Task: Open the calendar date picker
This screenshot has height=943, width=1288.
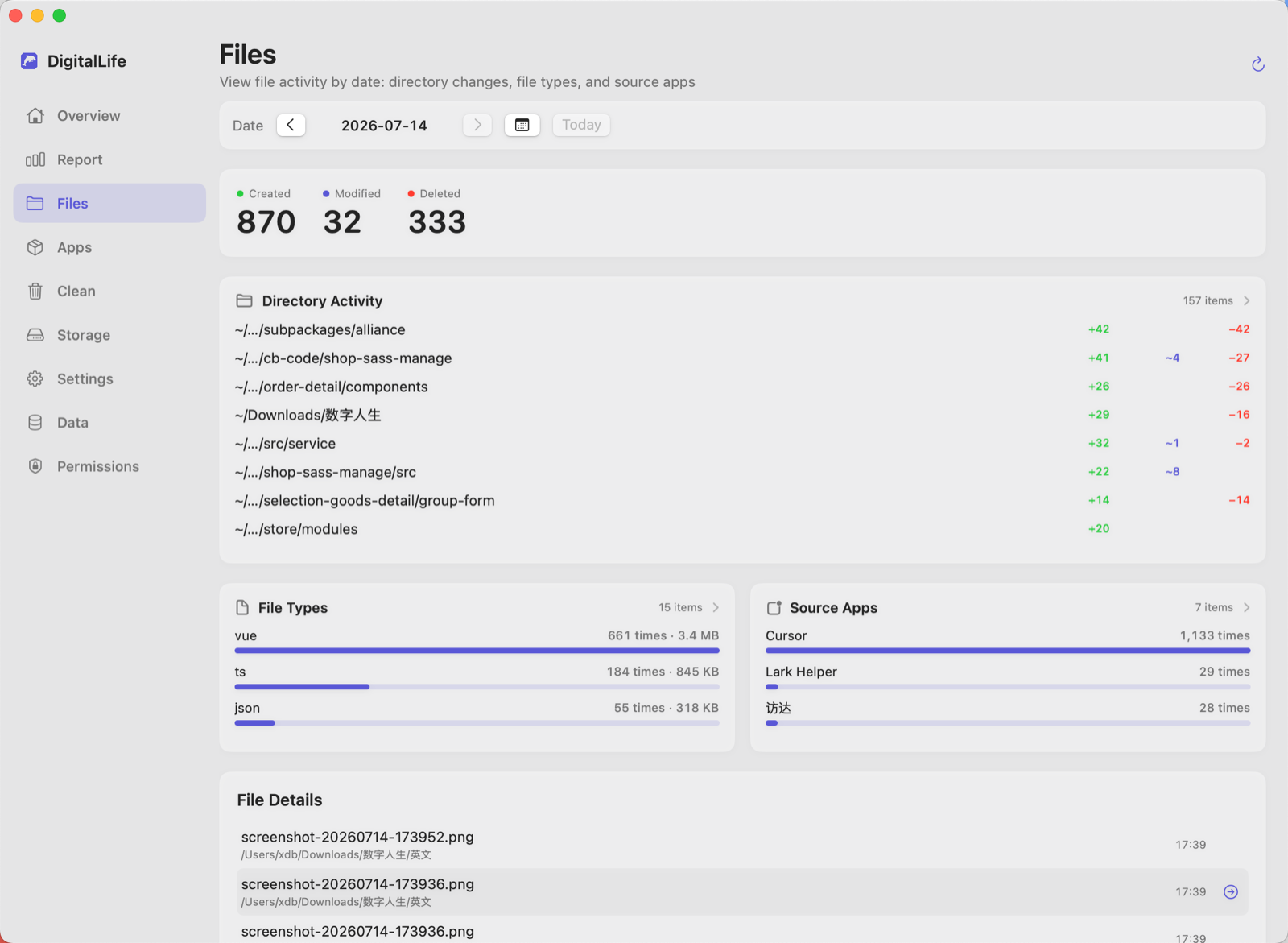Action: (522, 125)
